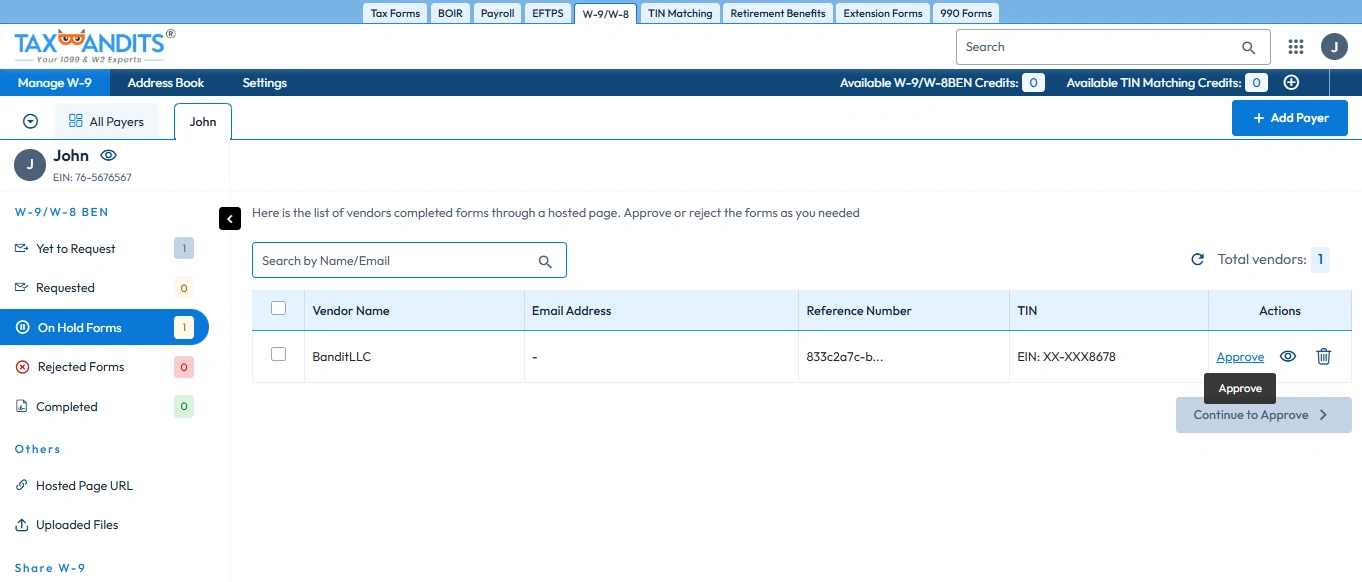The image size is (1362, 582).
Task: Click the refresh icon beside Total vendors
Action: [x=1197, y=260]
